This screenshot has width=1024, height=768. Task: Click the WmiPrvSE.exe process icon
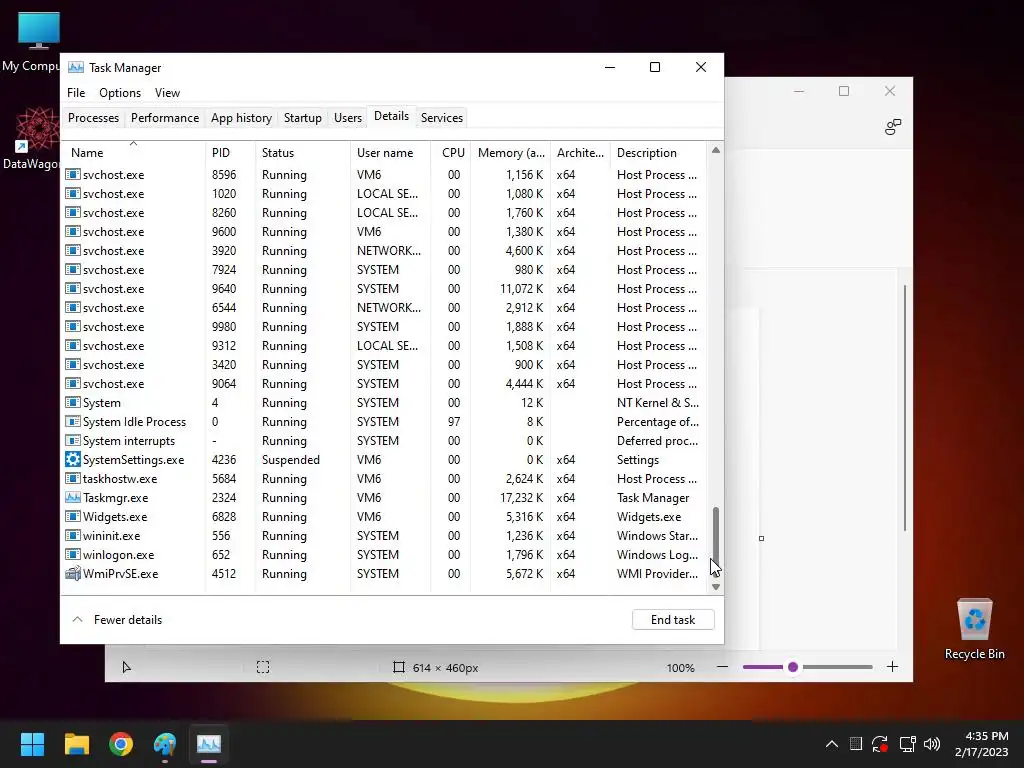coord(72,573)
